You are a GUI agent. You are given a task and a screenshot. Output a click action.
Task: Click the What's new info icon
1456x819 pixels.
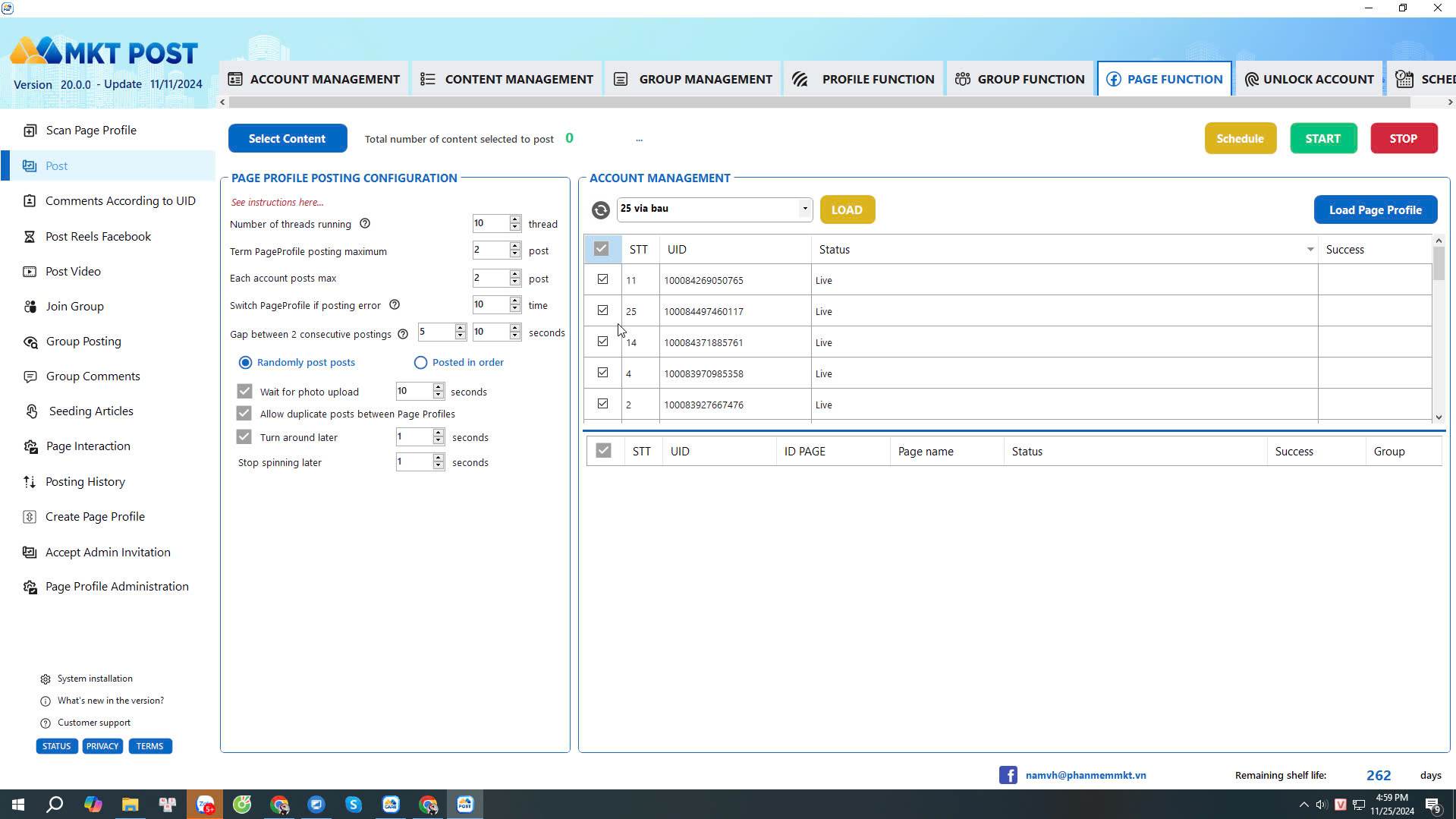(x=46, y=701)
